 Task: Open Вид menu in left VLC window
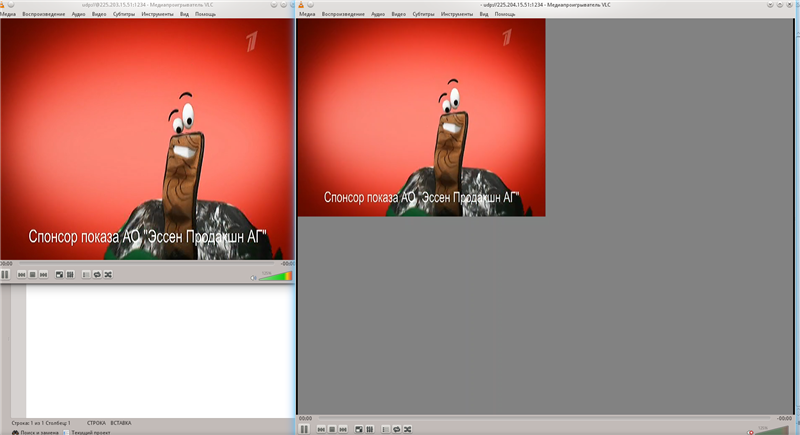click(184, 14)
